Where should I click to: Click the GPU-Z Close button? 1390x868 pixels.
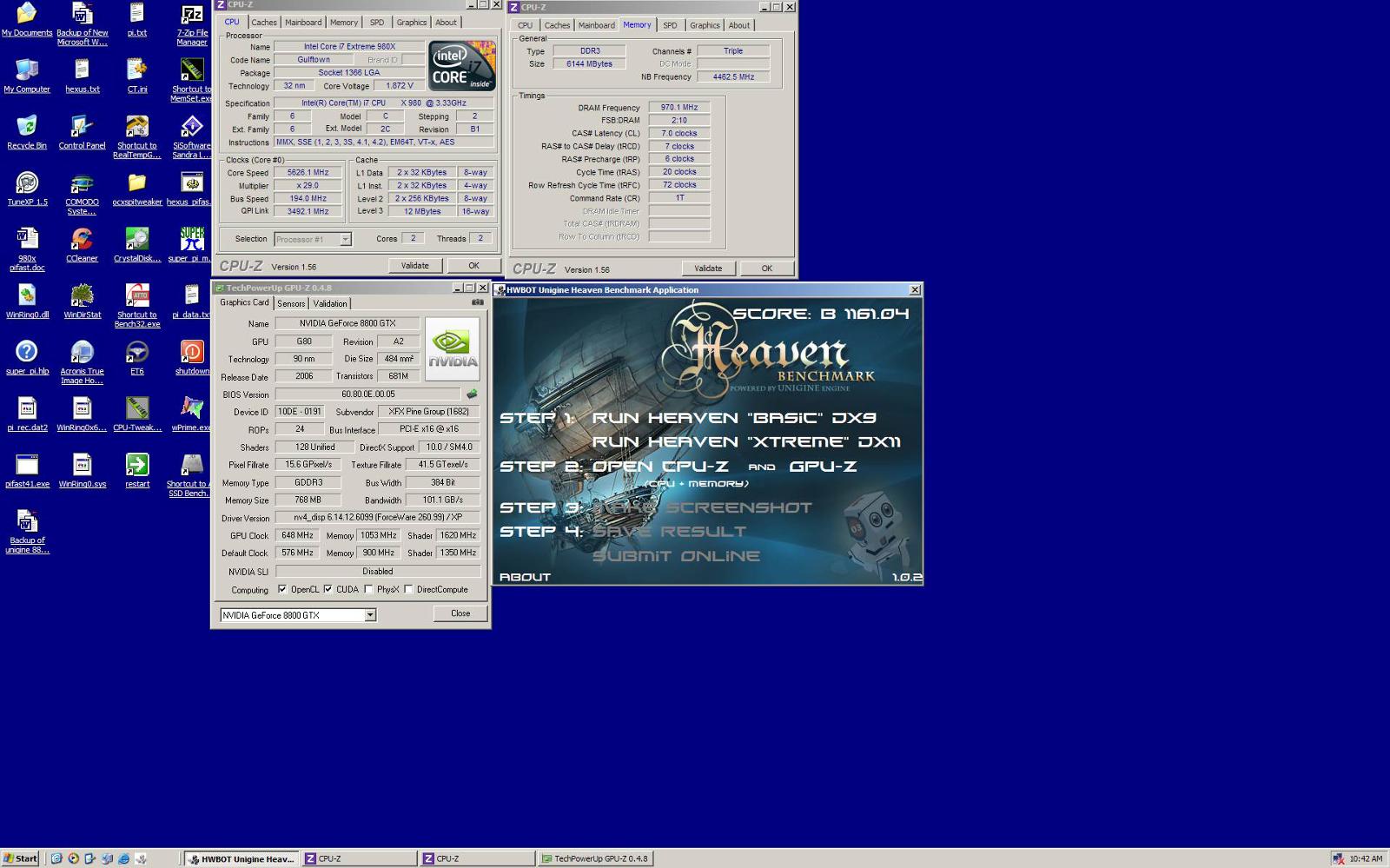click(460, 613)
